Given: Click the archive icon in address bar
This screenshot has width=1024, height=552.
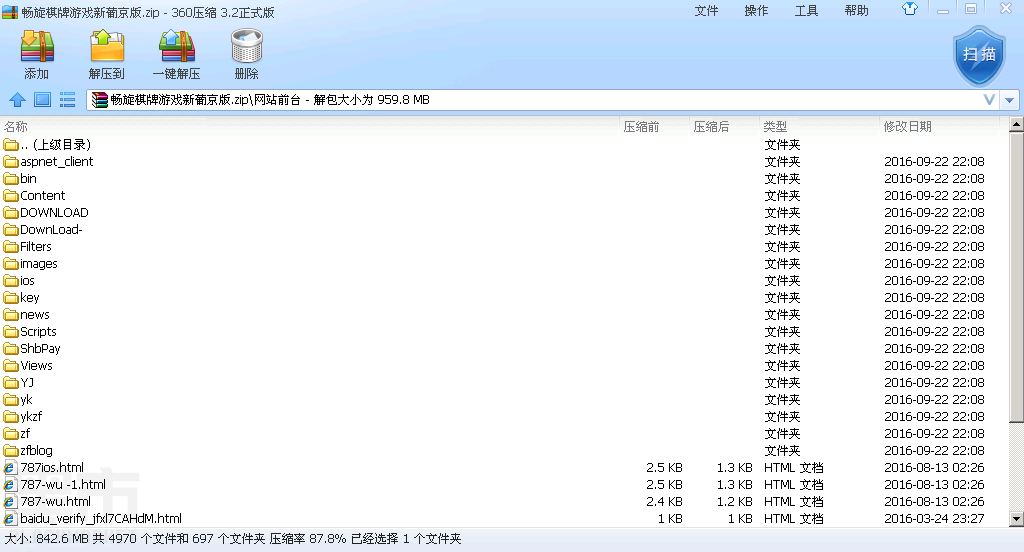Looking at the screenshot, I should pos(99,100).
